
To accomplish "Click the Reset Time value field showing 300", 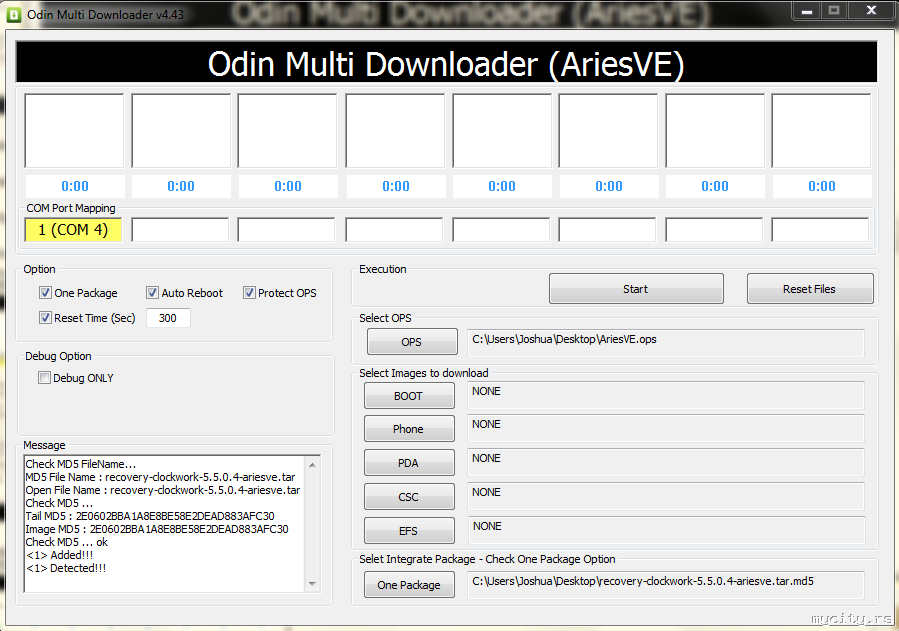I will click(168, 318).
